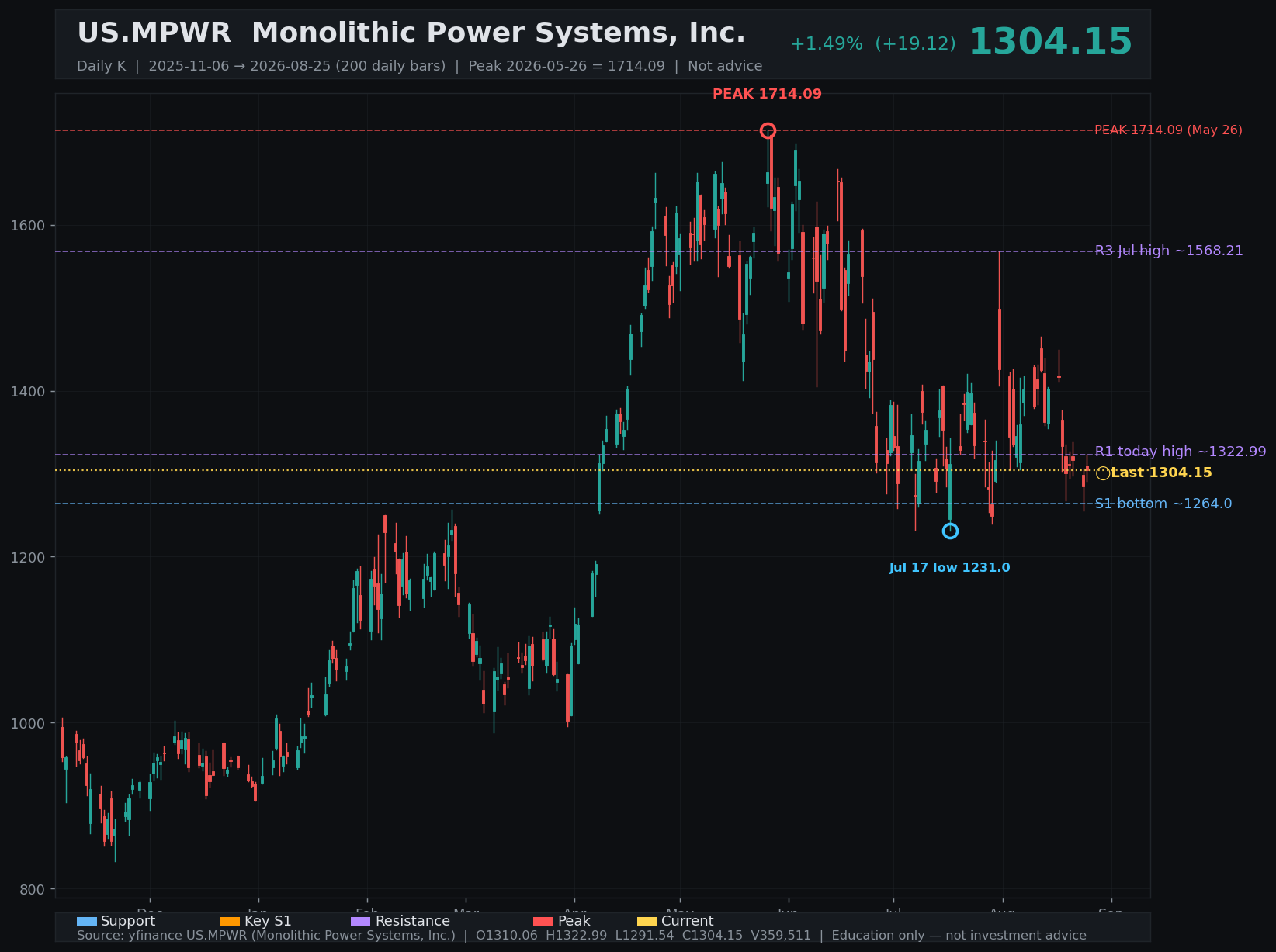Viewport: 1276px width, 952px height.
Task: Click the 'Jul 17 low 1231.0' annotation
Action: (x=949, y=568)
